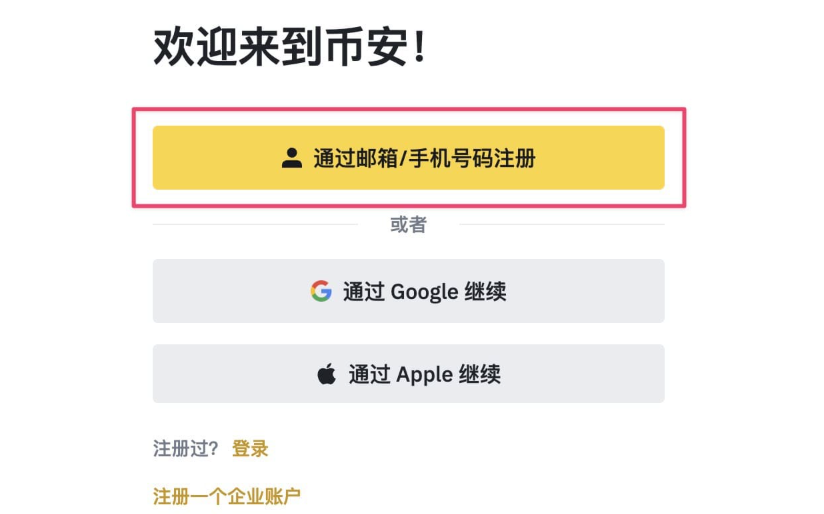Viewport: 824px width, 514px height.
Task: Click the Apple logo icon
Action: (327, 375)
